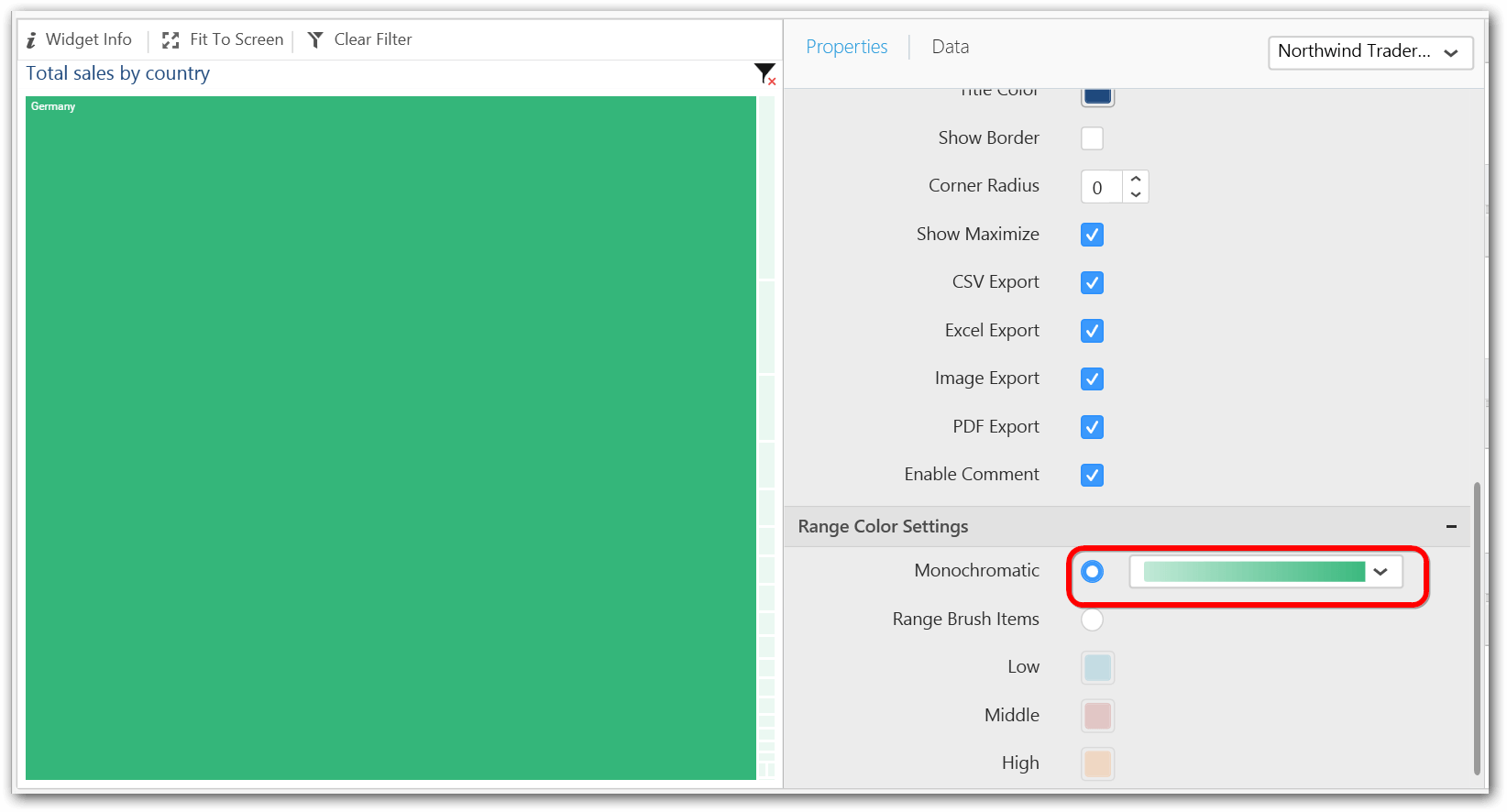Enable the Show Border checkbox
Viewport: 1507px width, 812px height.
point(1092,138)
